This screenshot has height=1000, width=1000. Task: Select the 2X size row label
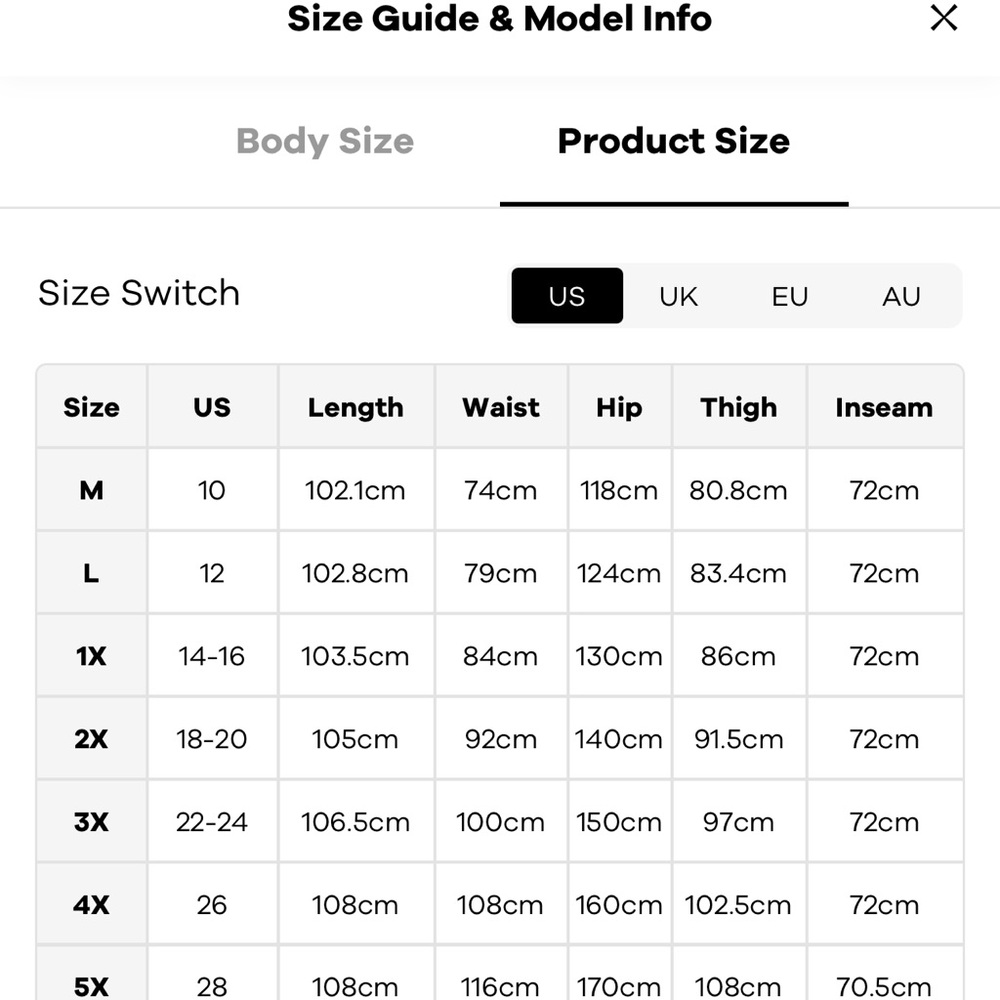tap(91, 739)
